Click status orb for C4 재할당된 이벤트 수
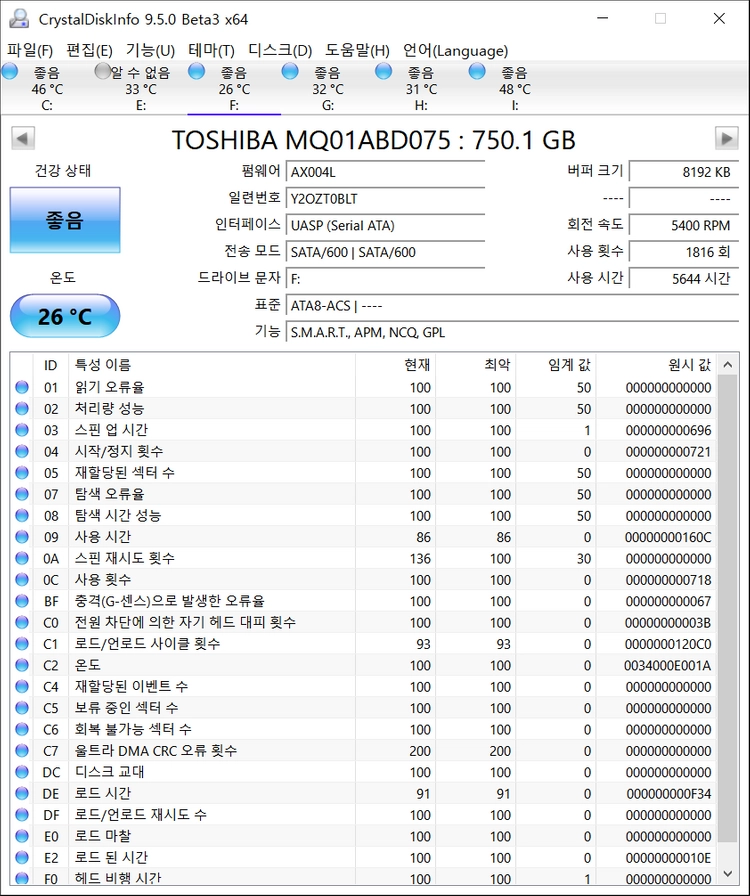The width and height of the screenshot is (750, 896). [22, 686]
